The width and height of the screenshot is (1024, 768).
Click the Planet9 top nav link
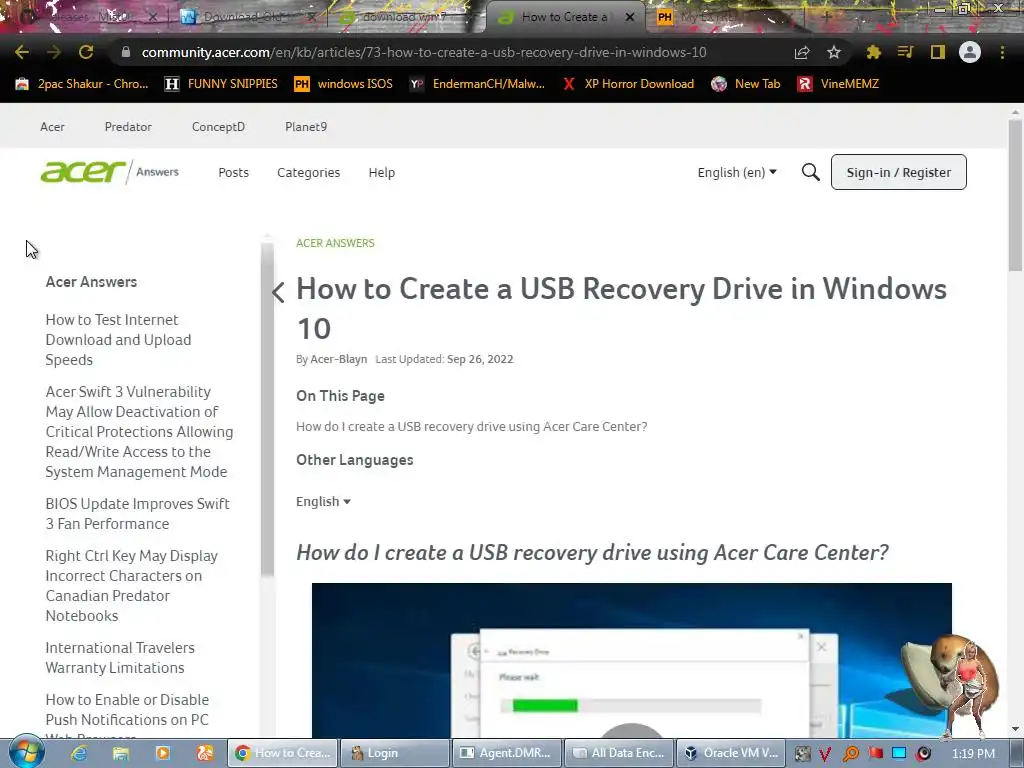click(306, 127)
